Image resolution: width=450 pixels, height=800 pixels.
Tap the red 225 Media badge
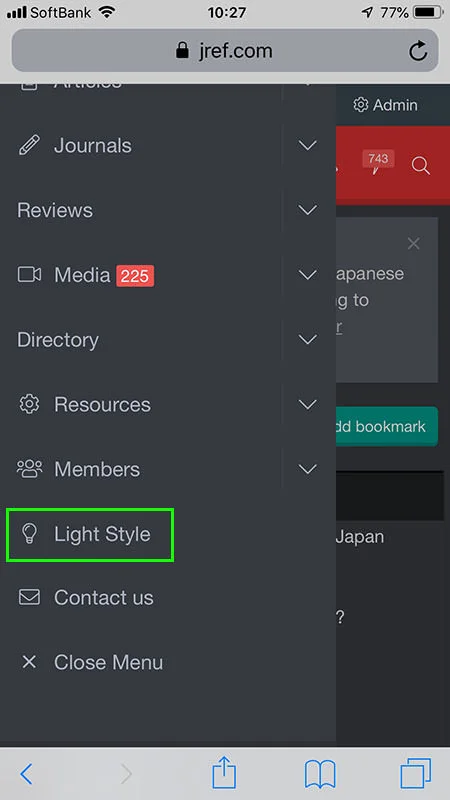click(x=135, y=276)
